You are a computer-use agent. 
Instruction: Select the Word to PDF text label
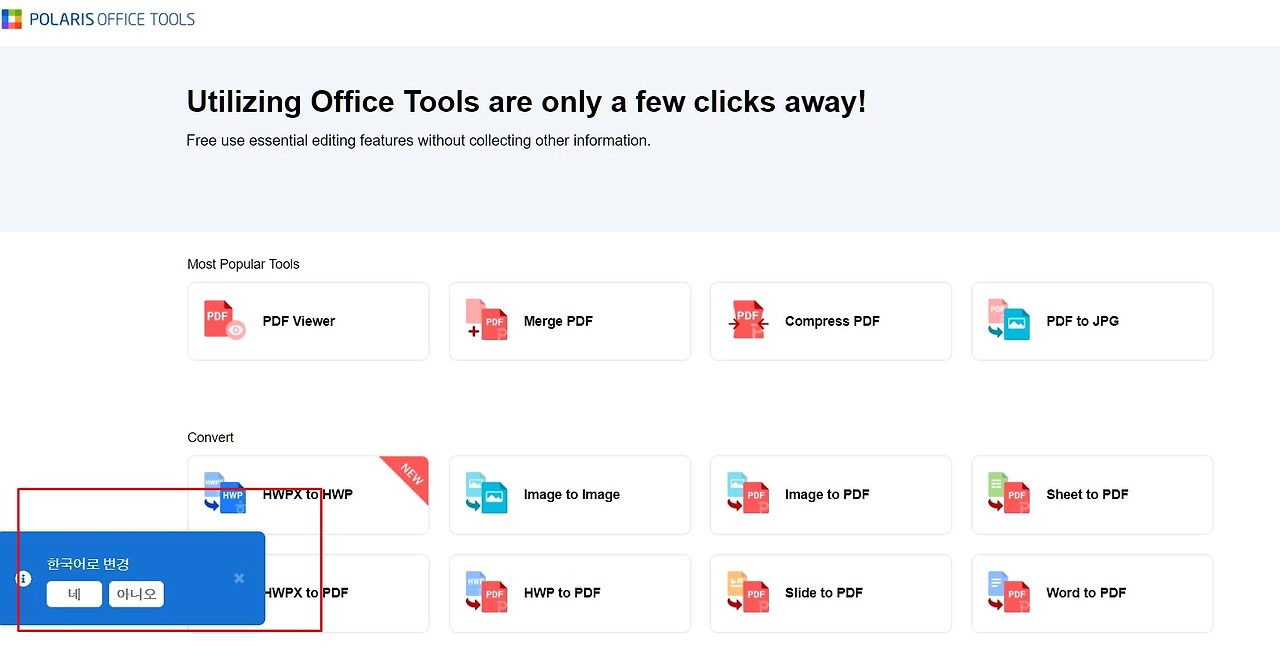(x=1086, y=593)
